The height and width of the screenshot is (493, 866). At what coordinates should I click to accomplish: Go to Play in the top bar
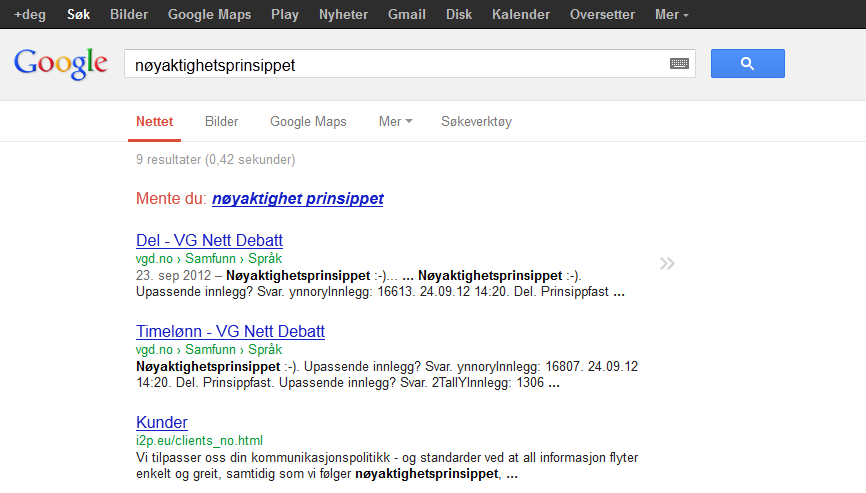click(285, 14)
